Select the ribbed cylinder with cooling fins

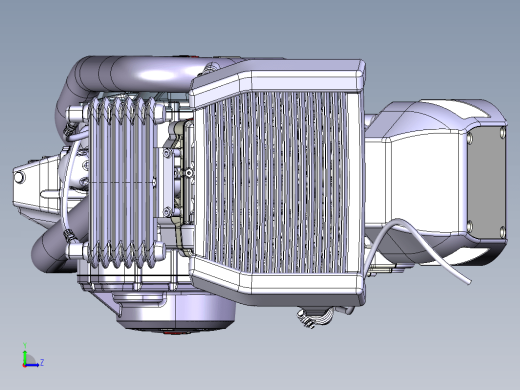(122, 183)
